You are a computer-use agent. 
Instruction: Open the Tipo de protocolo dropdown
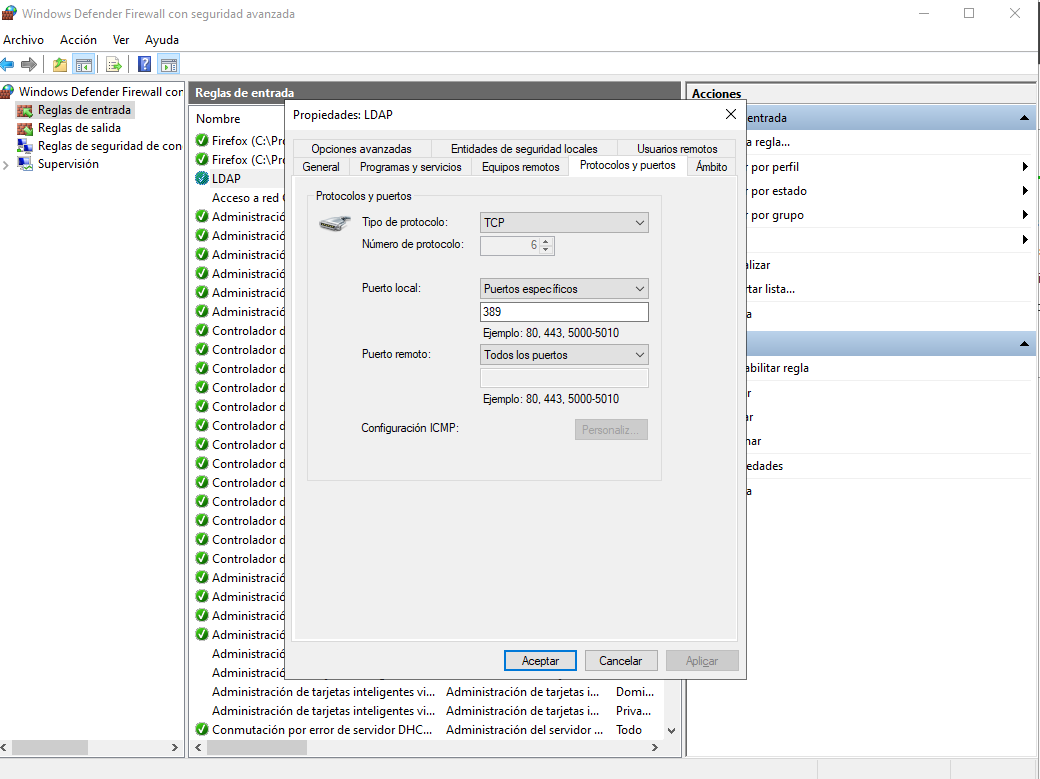point(564,223)
